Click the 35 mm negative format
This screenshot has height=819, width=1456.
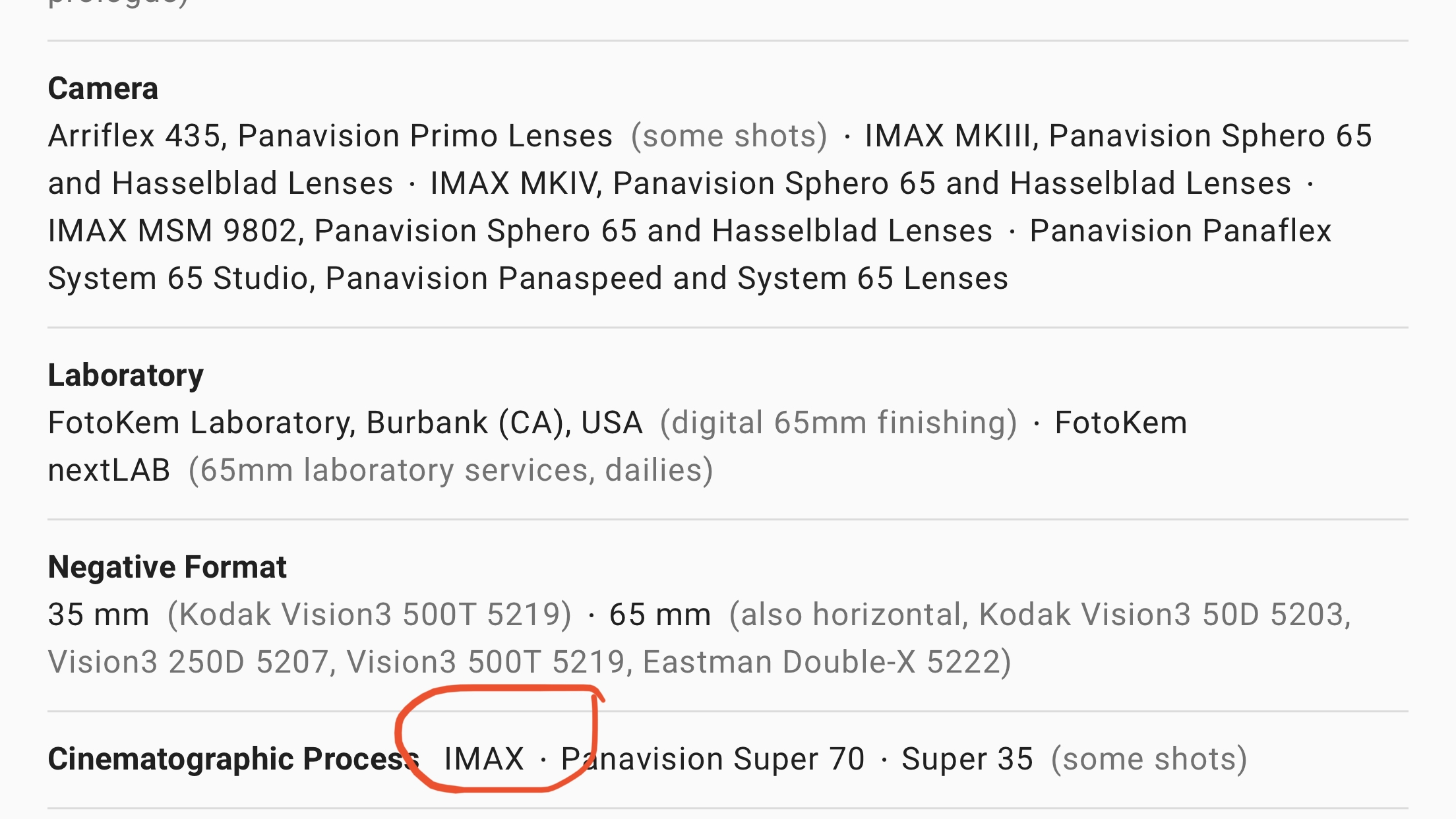click(x=99, y=615)
